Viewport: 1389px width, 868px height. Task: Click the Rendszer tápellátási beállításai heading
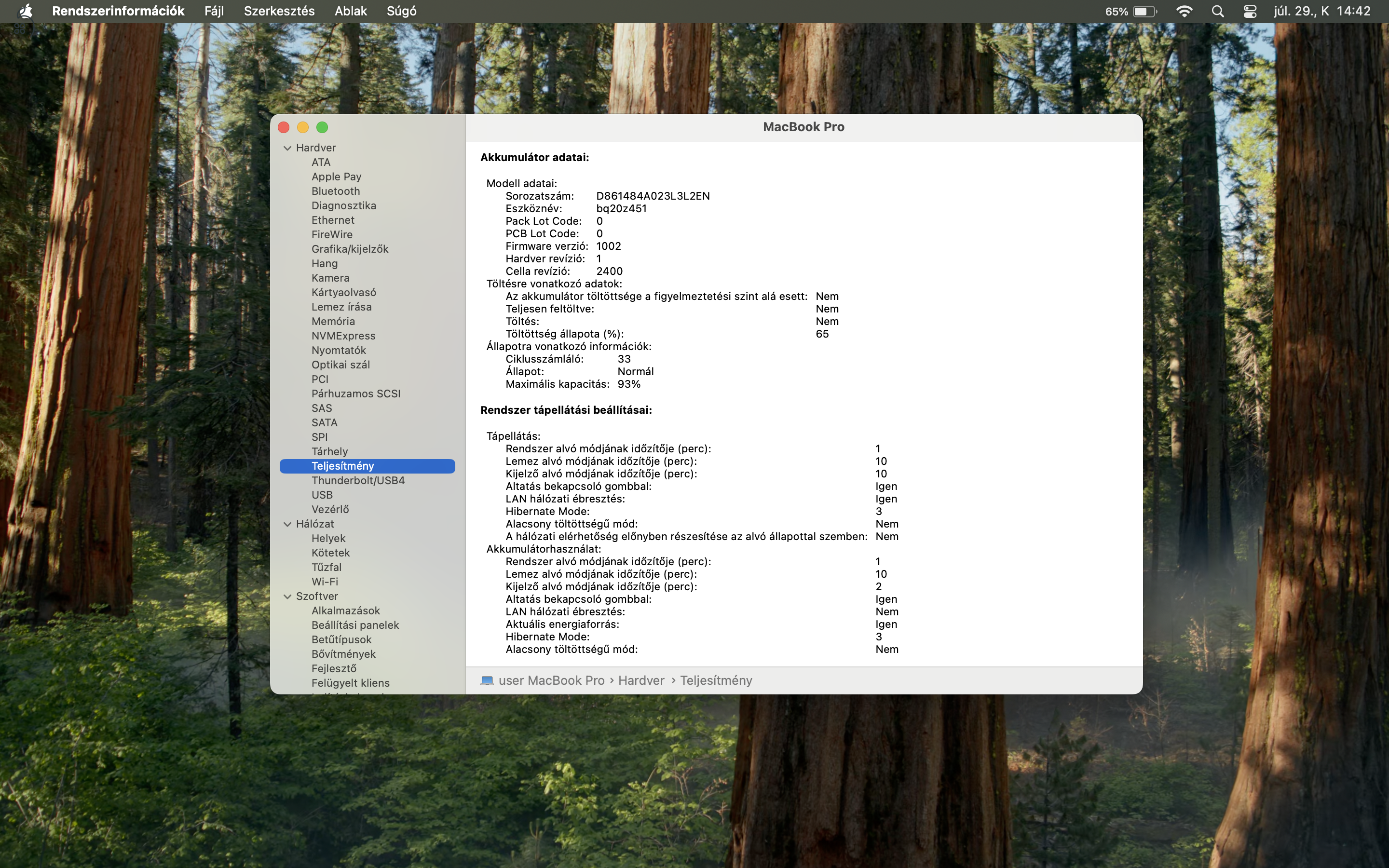[x=566, y=410]
